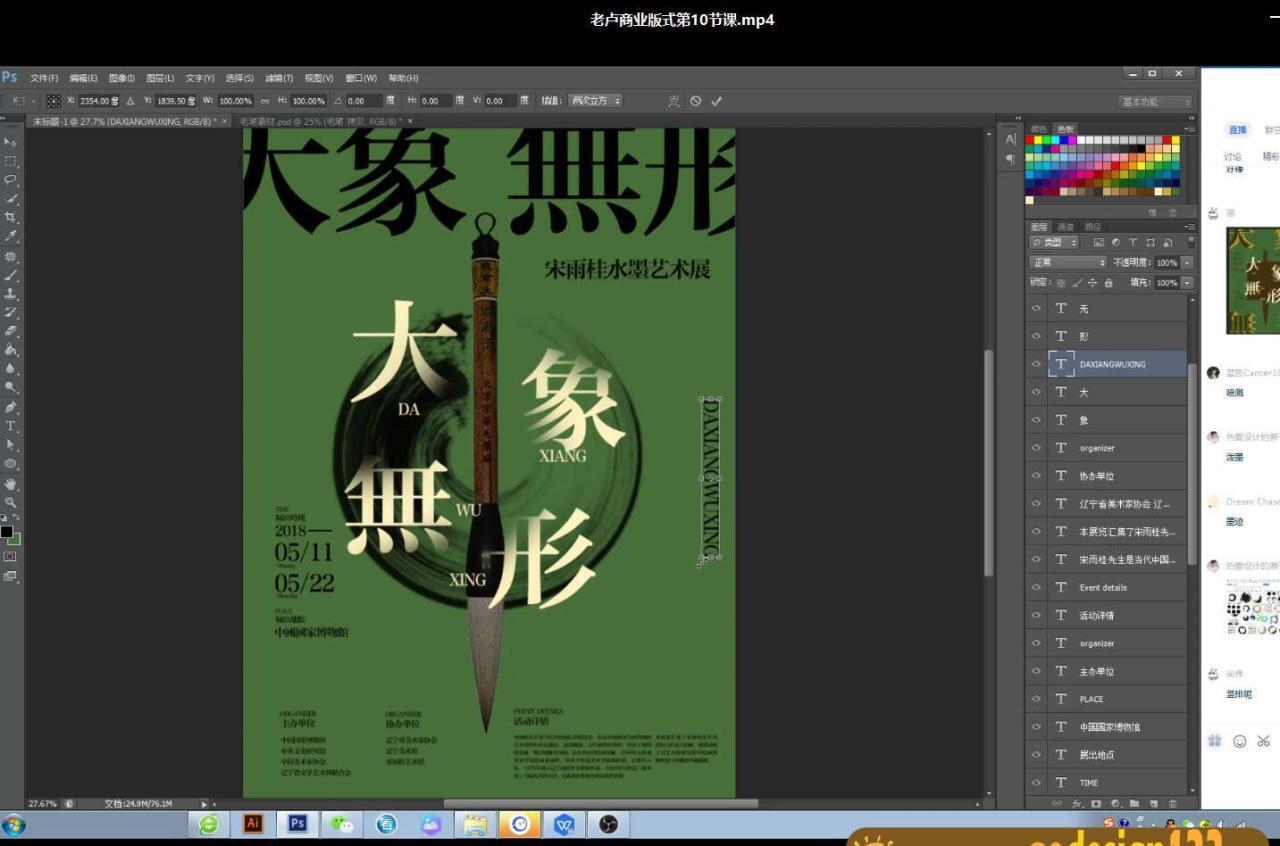Delete layer using the trash icon
The height and width of the screenshot is (846, 1280).
point(1173,803)
